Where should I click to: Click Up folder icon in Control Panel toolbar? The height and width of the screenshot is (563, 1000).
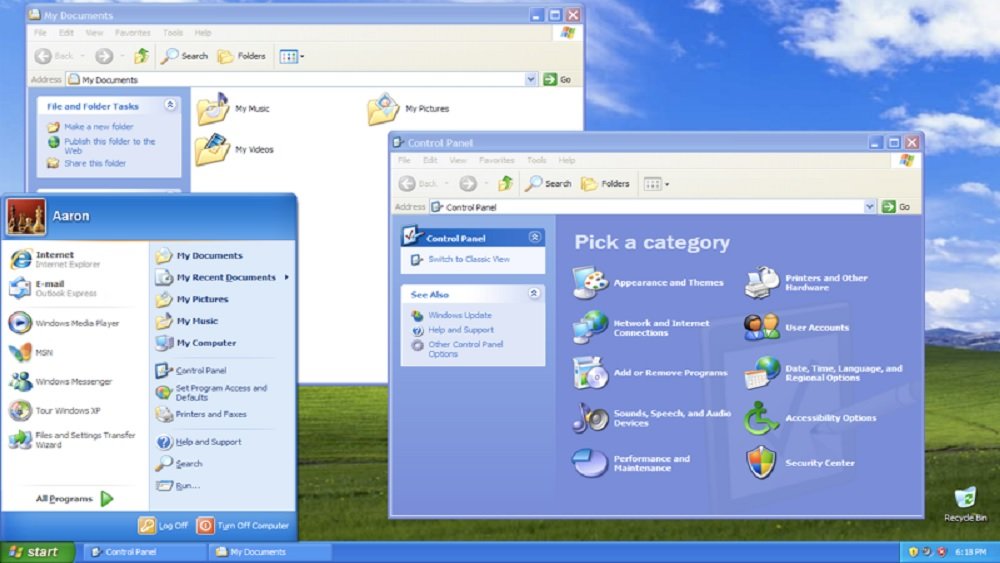coord(506,184)
